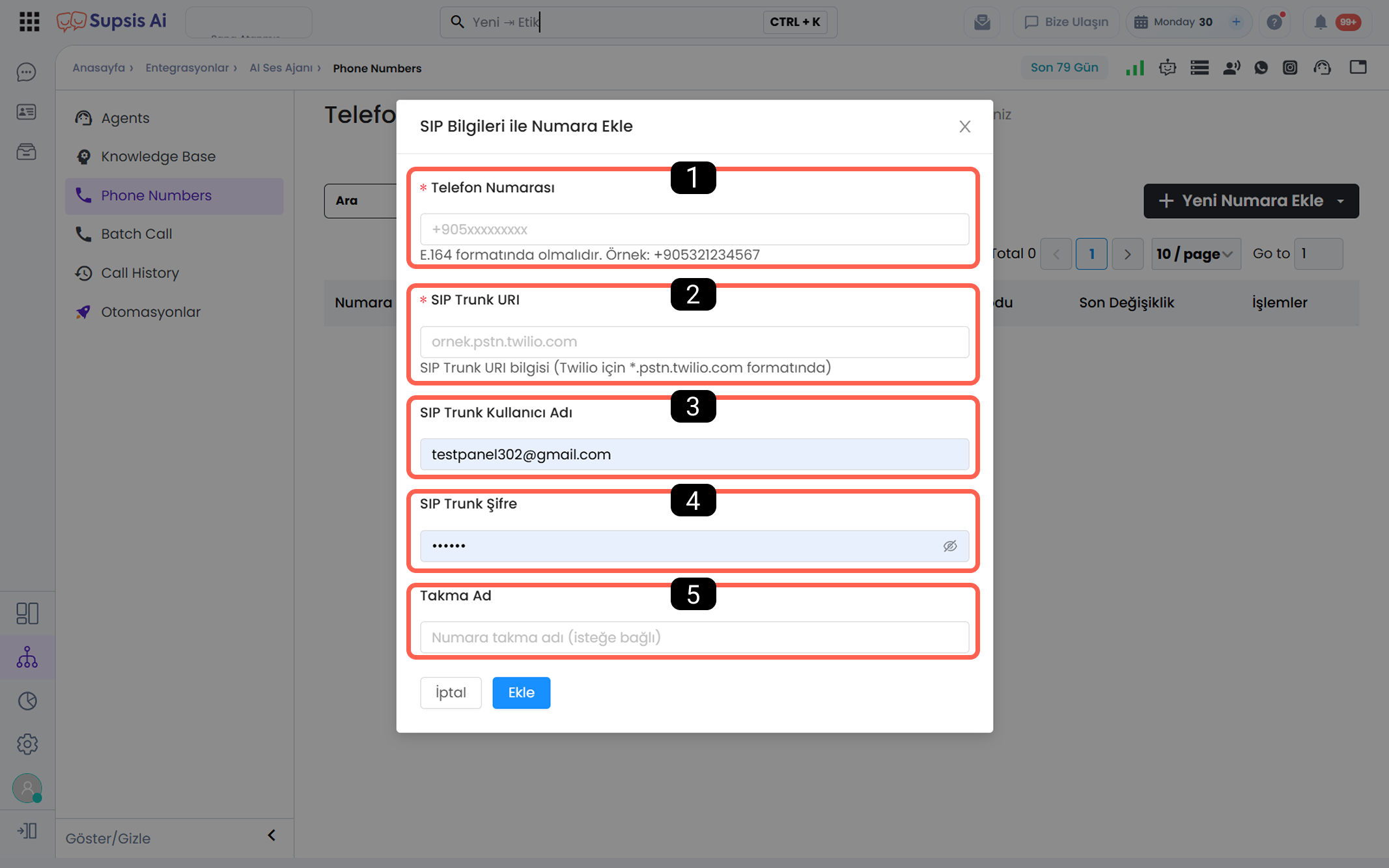Click the Son 79 Gün date range
The image size is (1389, 868).
click(x=1064, y=68)
